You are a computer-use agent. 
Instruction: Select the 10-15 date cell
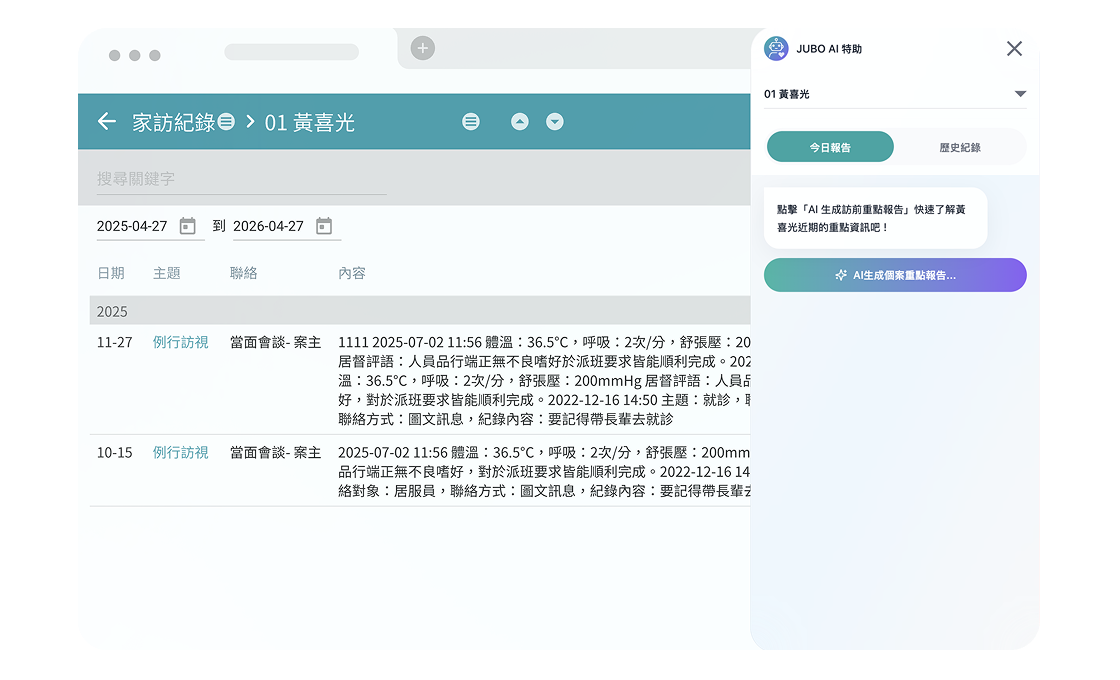(115, 452)
